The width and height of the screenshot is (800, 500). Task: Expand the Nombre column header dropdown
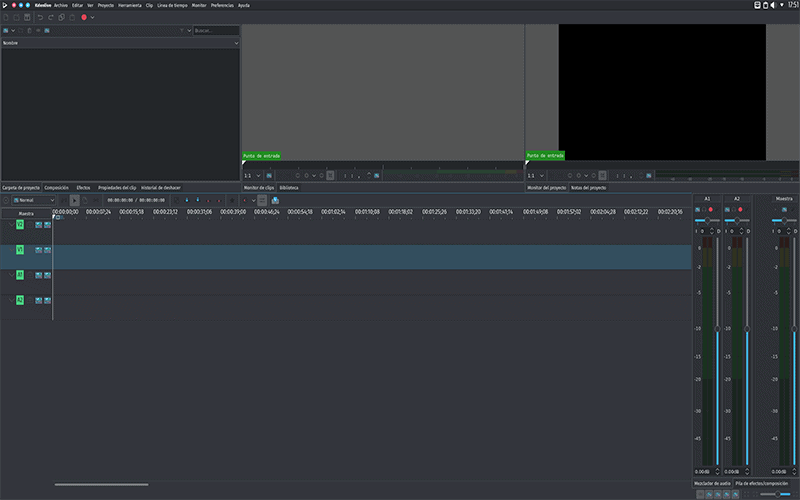236,43
